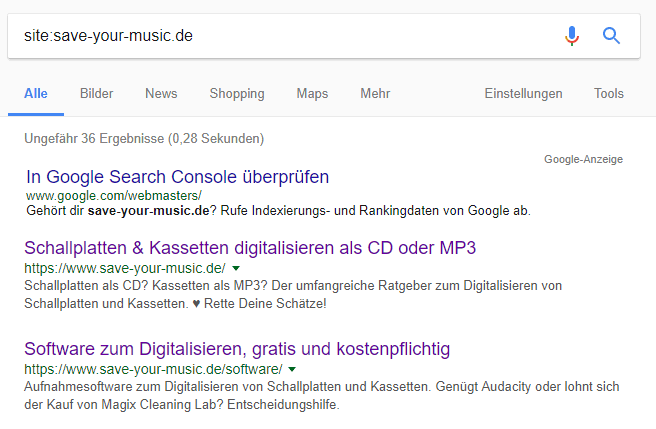Open the Mehr menu
This screenshot has height=429, width=656.
pos(375,93)
